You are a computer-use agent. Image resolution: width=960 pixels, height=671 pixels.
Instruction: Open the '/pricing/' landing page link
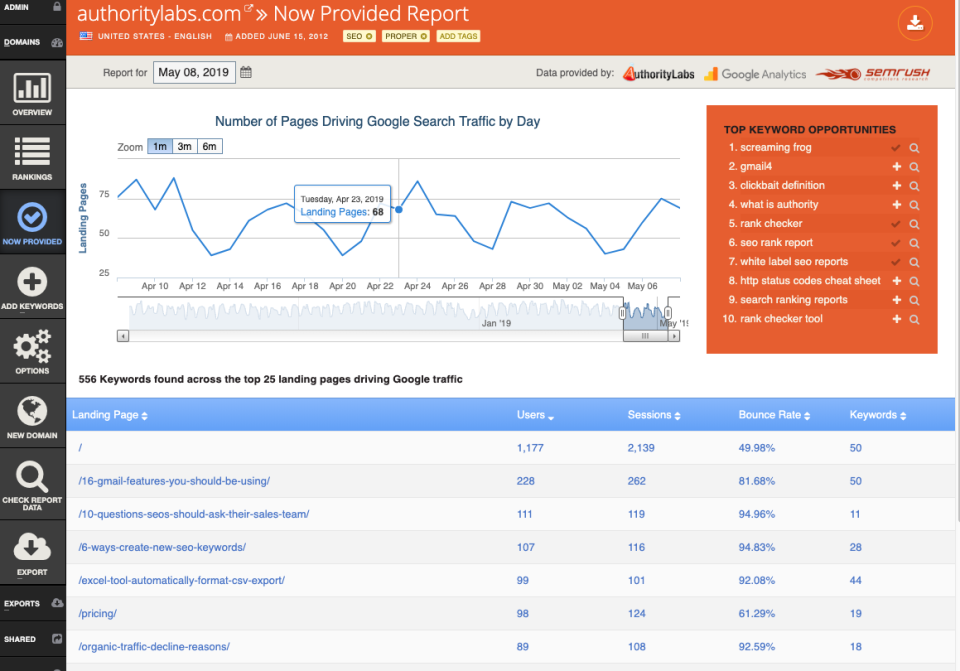(x=97, y=613)
